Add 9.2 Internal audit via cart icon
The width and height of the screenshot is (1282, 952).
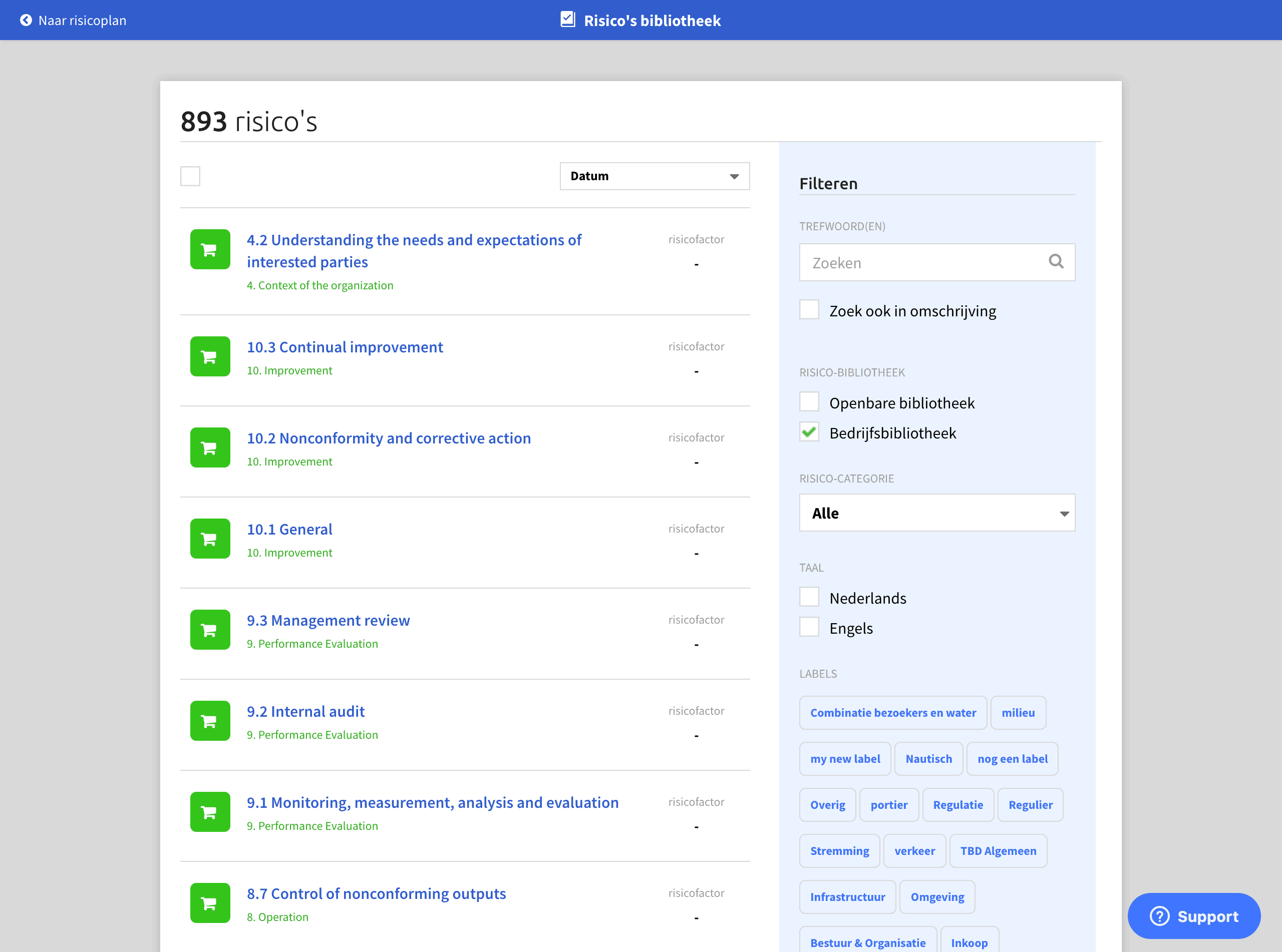pyautogui.click(x=210, y=721)
